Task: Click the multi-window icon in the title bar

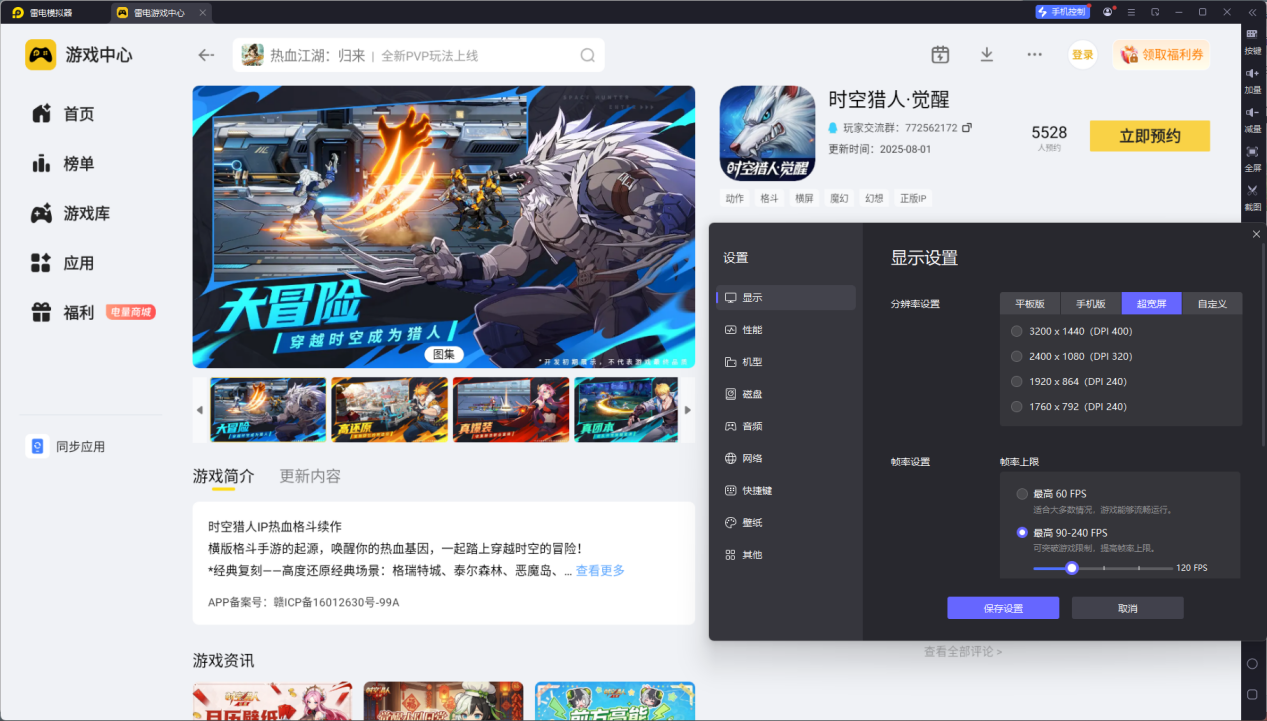Action: click(1155, 12)
